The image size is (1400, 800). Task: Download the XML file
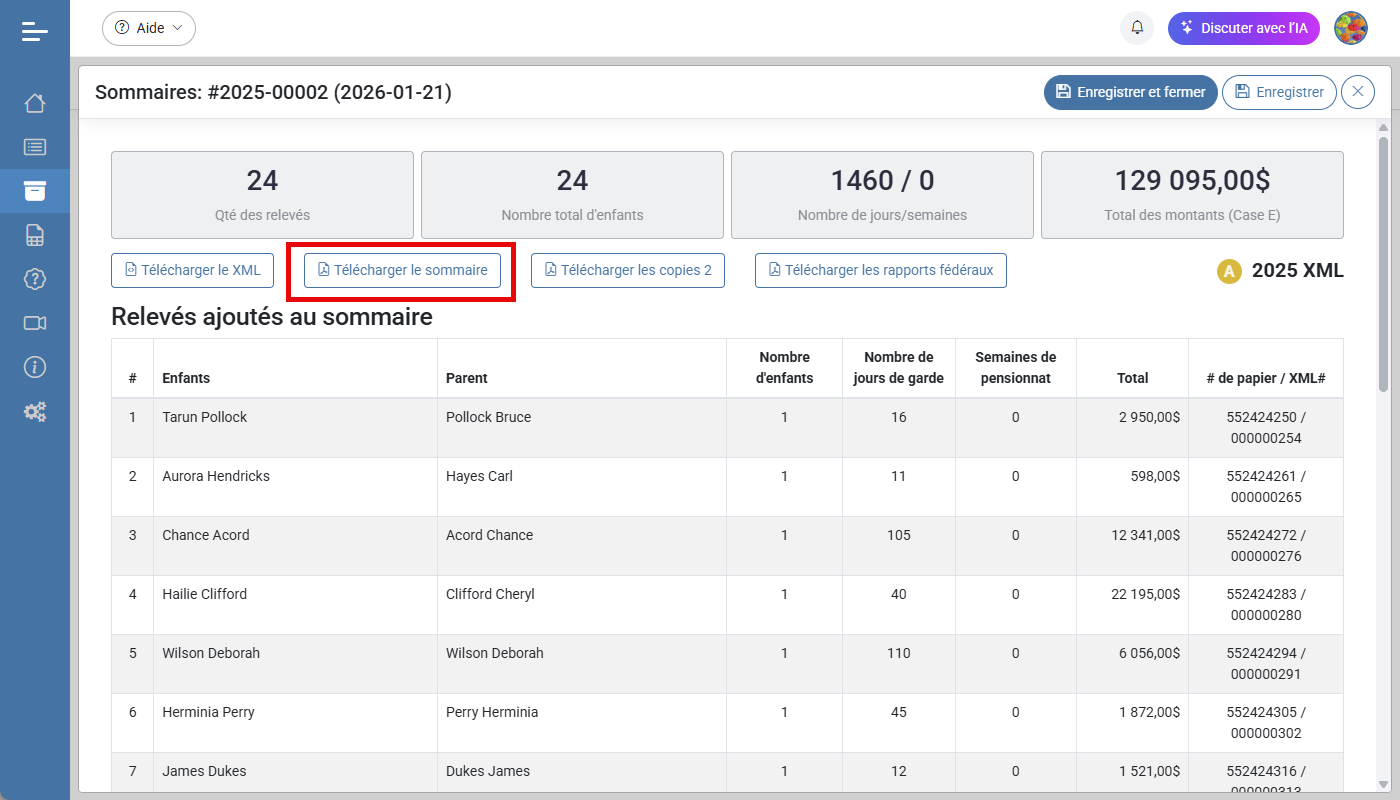(192, 270)
